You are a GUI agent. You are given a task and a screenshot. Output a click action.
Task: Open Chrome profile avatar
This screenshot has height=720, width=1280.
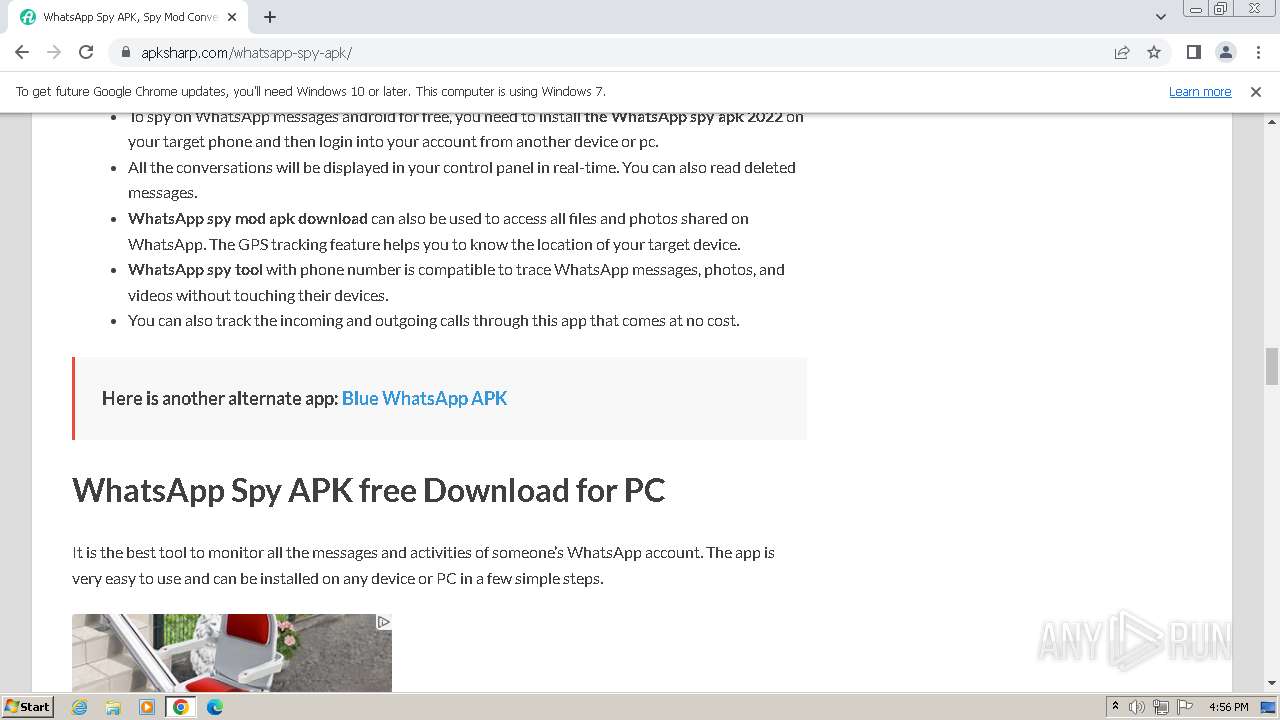click(1225, 52)
